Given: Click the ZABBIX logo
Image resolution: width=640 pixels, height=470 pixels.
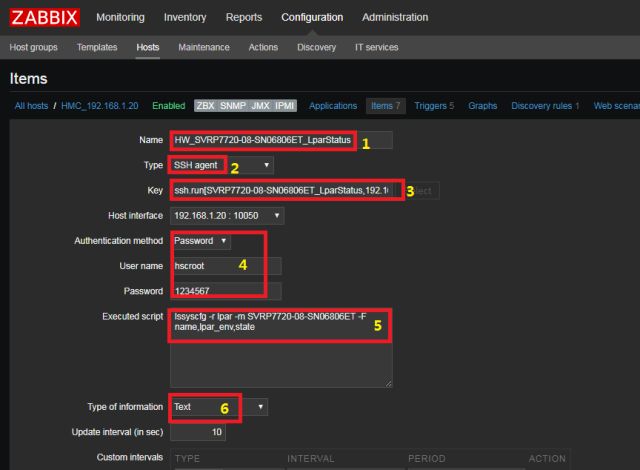Looking at the screenshot, I should [x=44, y=18].
